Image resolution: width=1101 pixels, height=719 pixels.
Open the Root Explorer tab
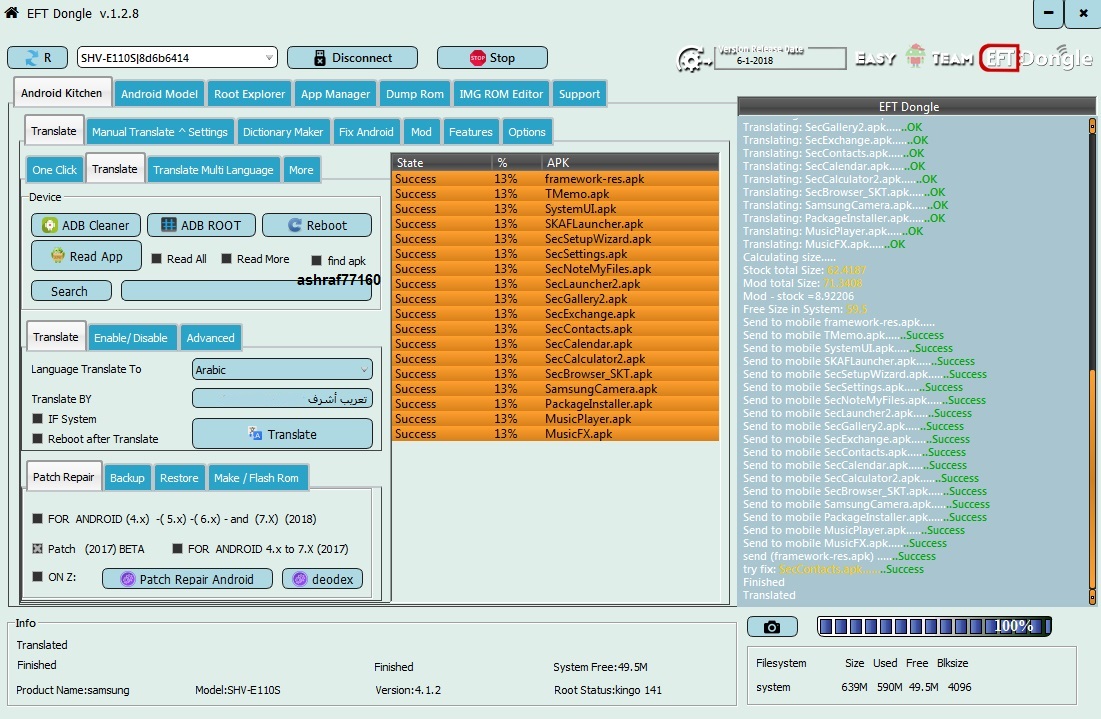click(x=249, y=94)
